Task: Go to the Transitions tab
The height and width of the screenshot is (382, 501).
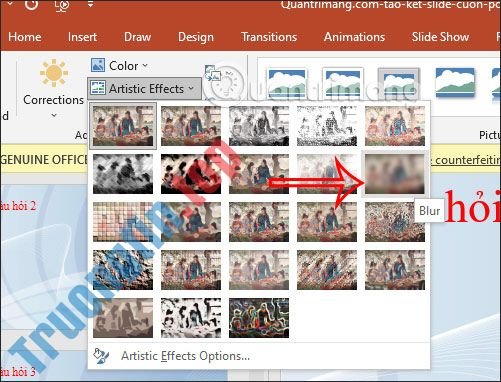Action: point(269,37)
